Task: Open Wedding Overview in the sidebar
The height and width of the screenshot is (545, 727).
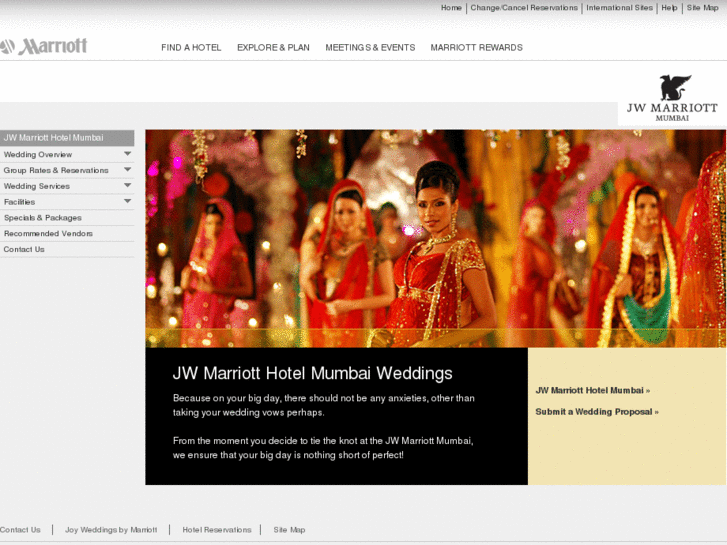Action: (38, 154)
